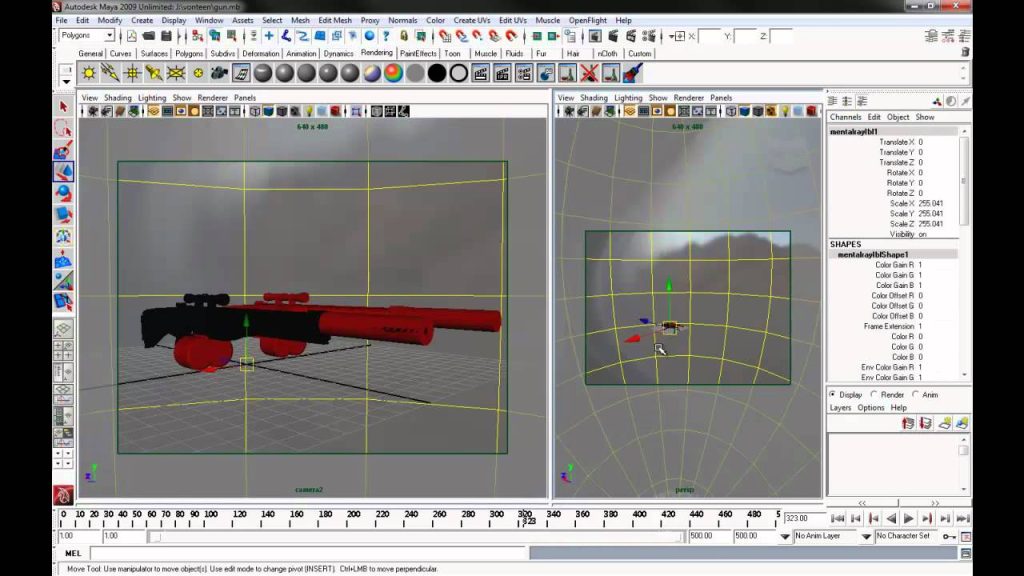1024x576 pixels.
Task: Open the clapperboard render view icon
Action: point(481,73)
